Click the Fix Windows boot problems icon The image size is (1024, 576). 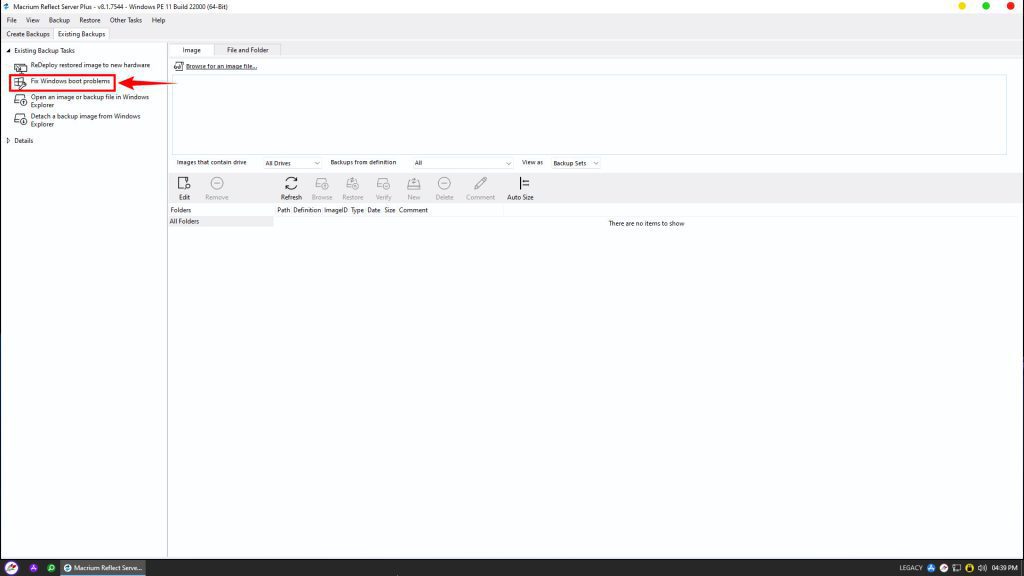[20, 82]
